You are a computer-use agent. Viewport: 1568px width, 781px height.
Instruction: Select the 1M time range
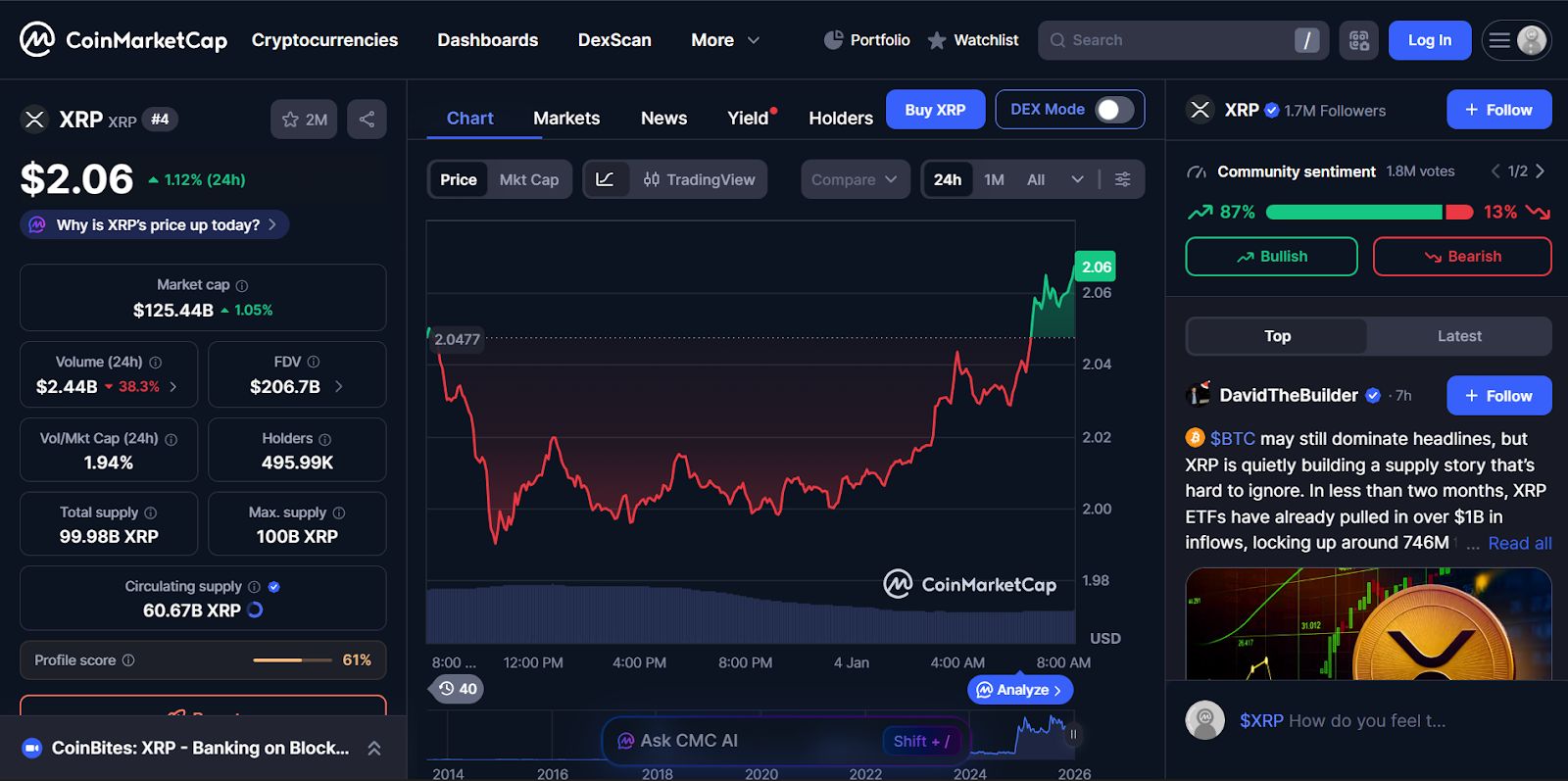(995, 179)
